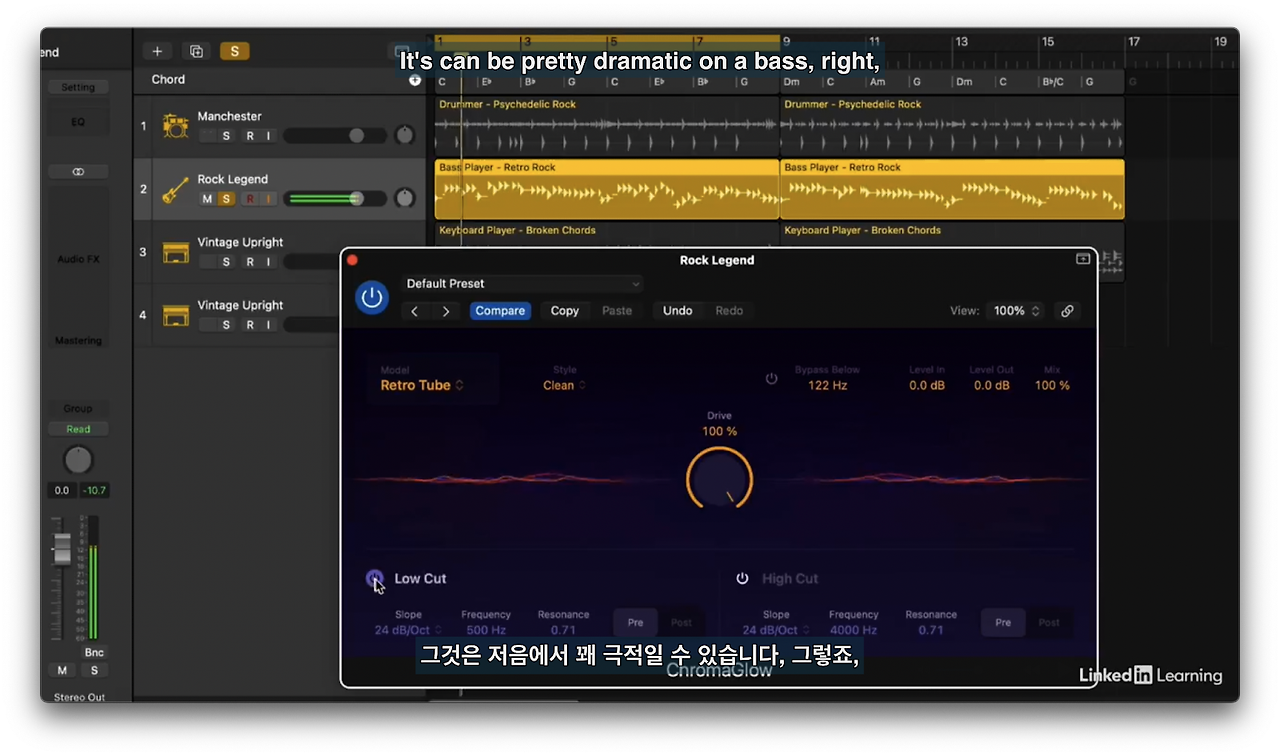The image size is (1280, 756).
Task: Click the Manchester track volume slider
Action: click(x=334, y=136)
